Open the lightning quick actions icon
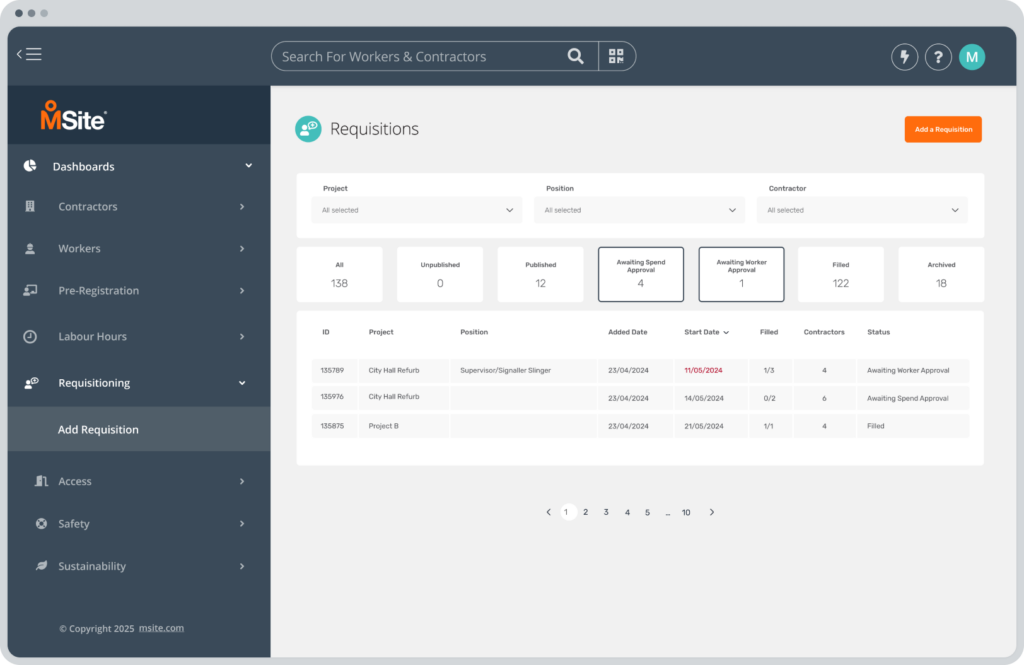 (904, 57)
